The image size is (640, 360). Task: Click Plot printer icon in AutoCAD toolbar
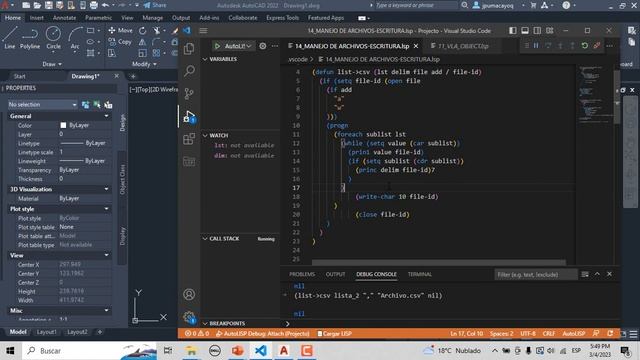pyautogui.click(x=94, y=5)
